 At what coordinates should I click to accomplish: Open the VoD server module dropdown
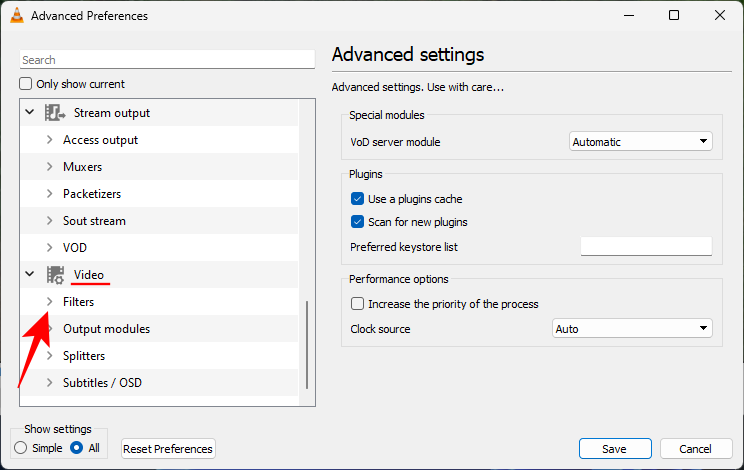(x=640, y=142)
